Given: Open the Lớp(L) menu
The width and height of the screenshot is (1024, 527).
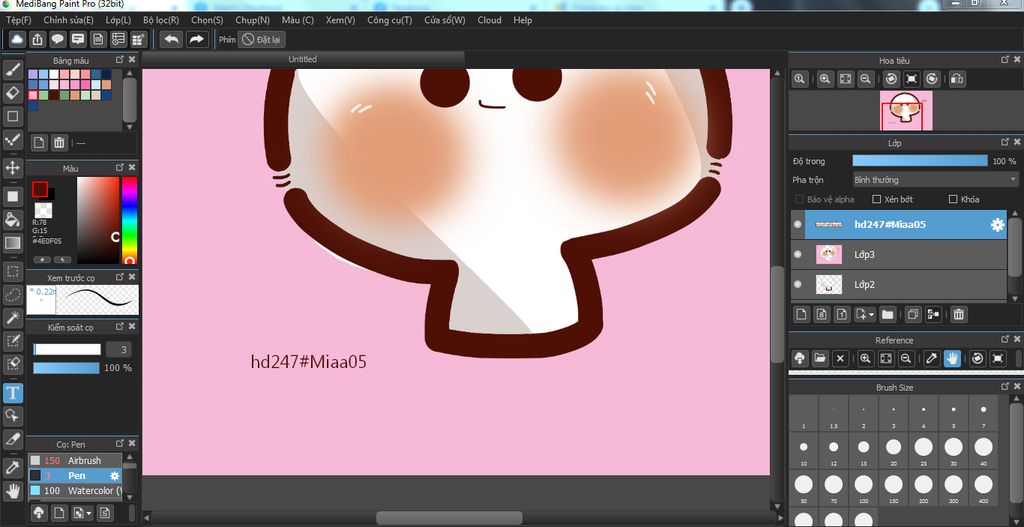Looking at the screenshot, I should 118,20.
